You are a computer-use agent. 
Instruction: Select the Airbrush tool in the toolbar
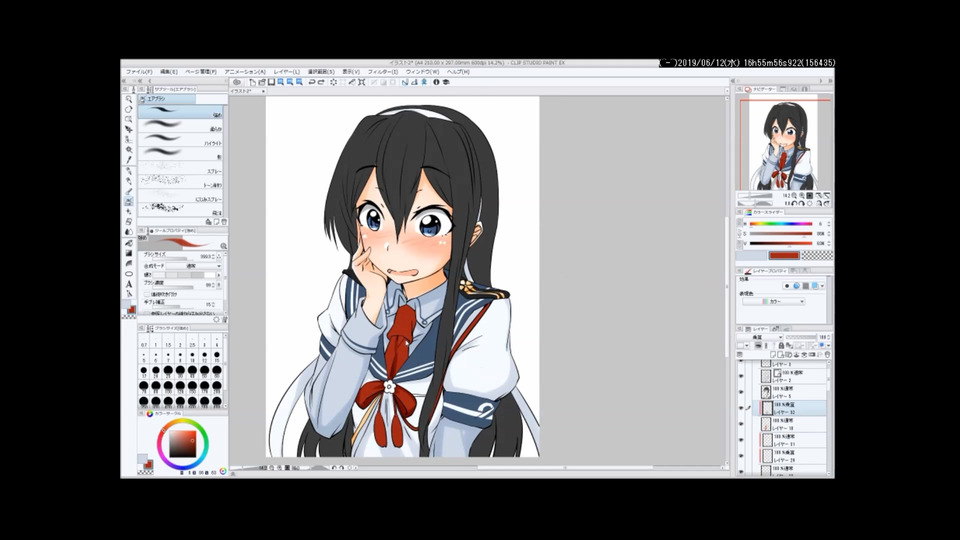pos(129,201)
